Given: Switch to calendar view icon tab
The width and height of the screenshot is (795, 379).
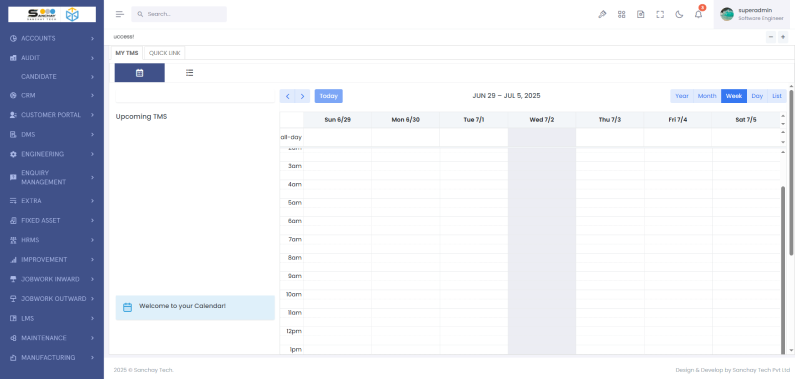Looking at the screenshot, I should click(x=139, y=73).
